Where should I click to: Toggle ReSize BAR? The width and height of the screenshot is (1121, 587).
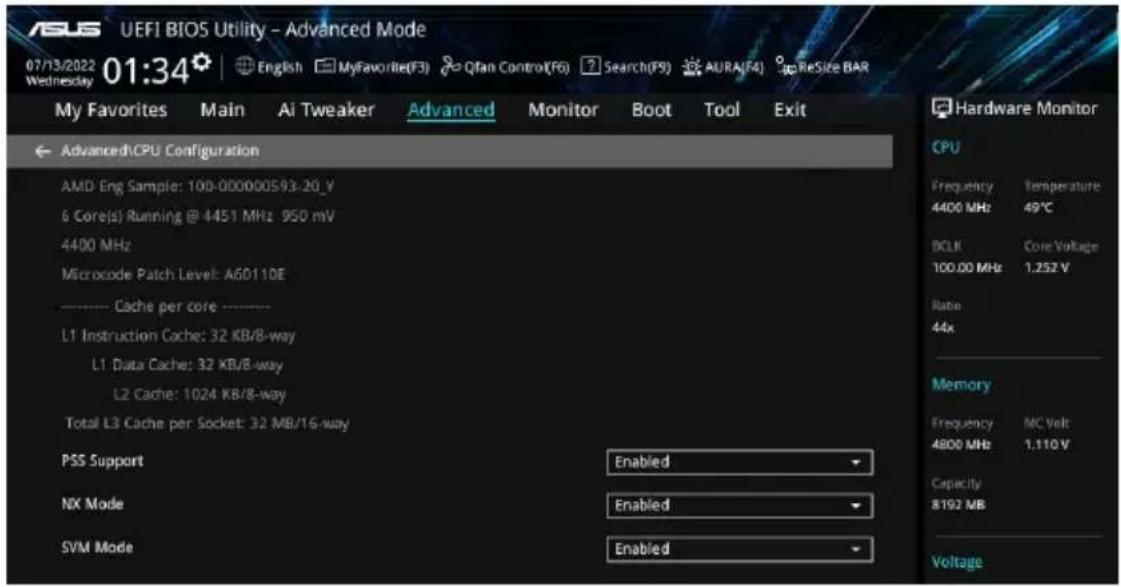pyautogui.click(x=823, y=67)
